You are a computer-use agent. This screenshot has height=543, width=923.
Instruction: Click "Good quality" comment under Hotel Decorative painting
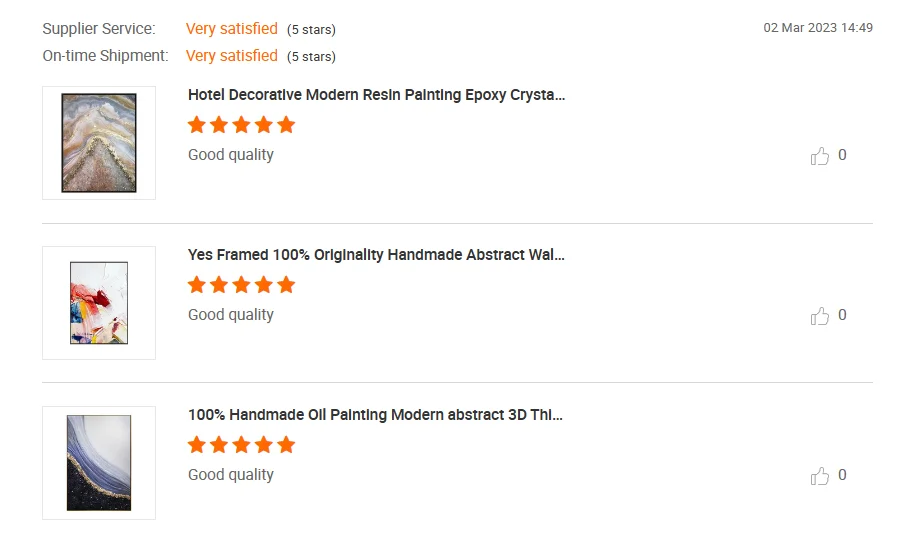(230, 155)
